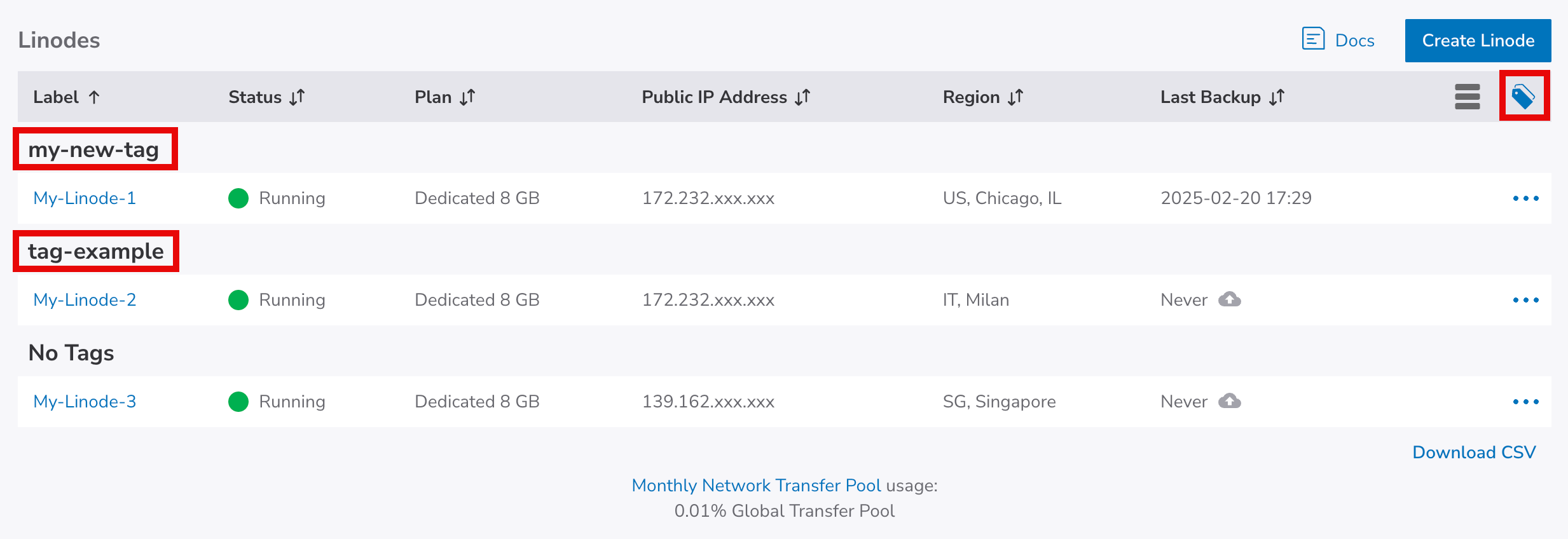Click the Create Linode button
This screenshot has width=1568, height=539.
(1478, 41)
